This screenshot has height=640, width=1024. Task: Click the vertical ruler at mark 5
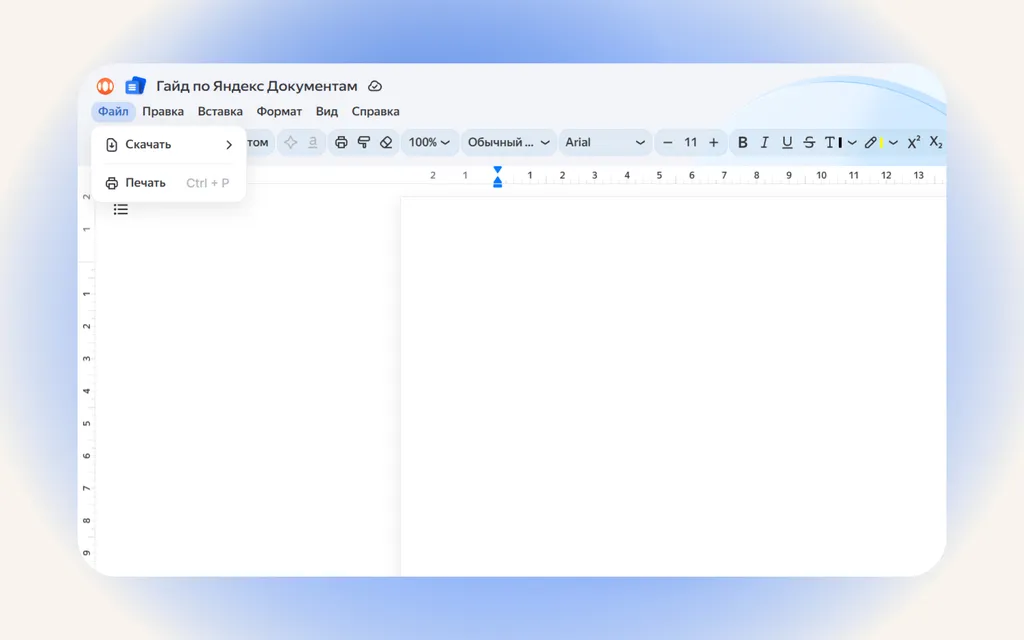(86, 423)
